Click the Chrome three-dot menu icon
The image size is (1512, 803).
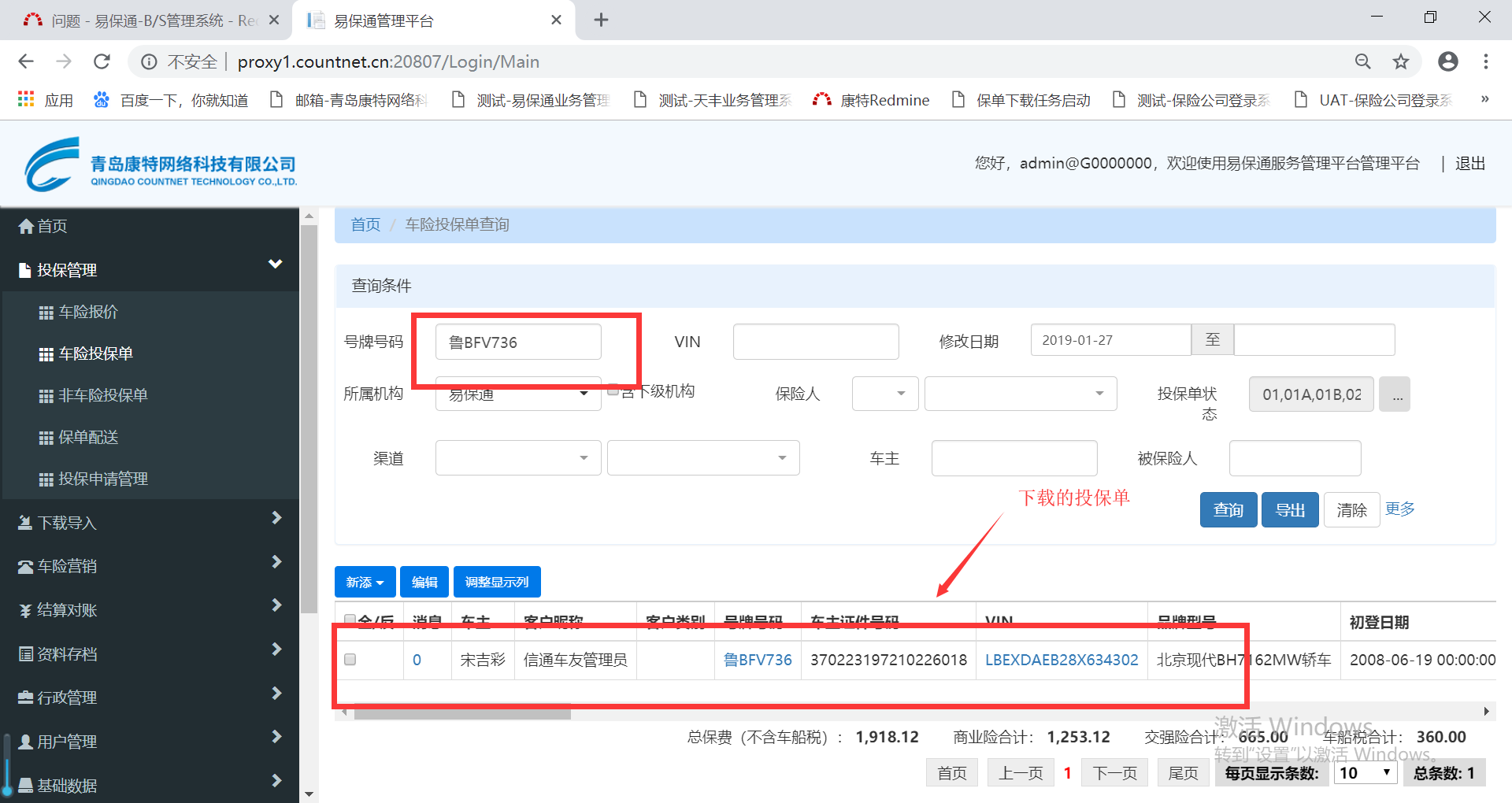(x=1485, y=61)
